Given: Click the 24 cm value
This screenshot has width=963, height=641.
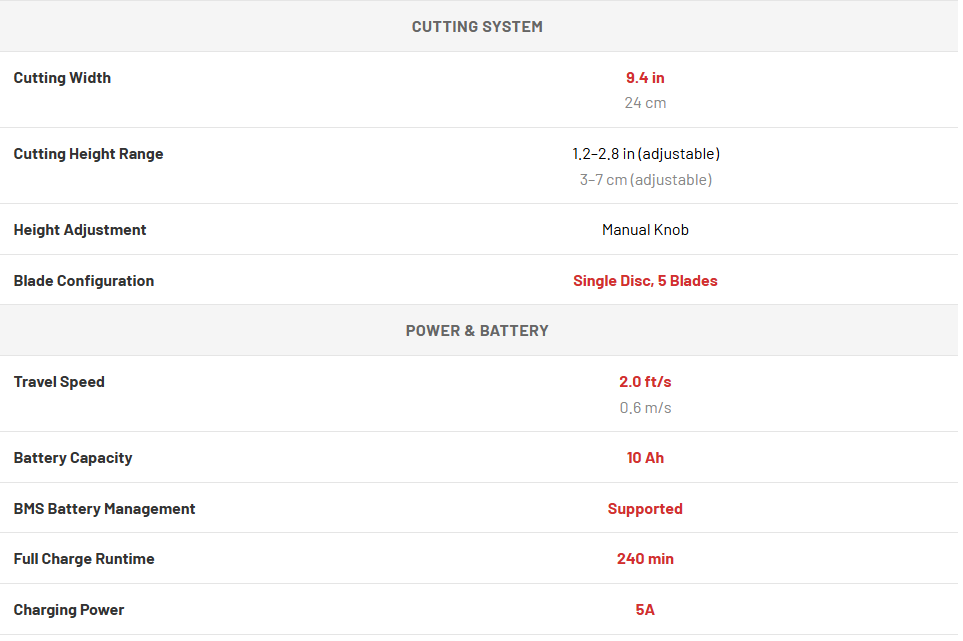Looking at the screenshot, I should pos(645,103).
